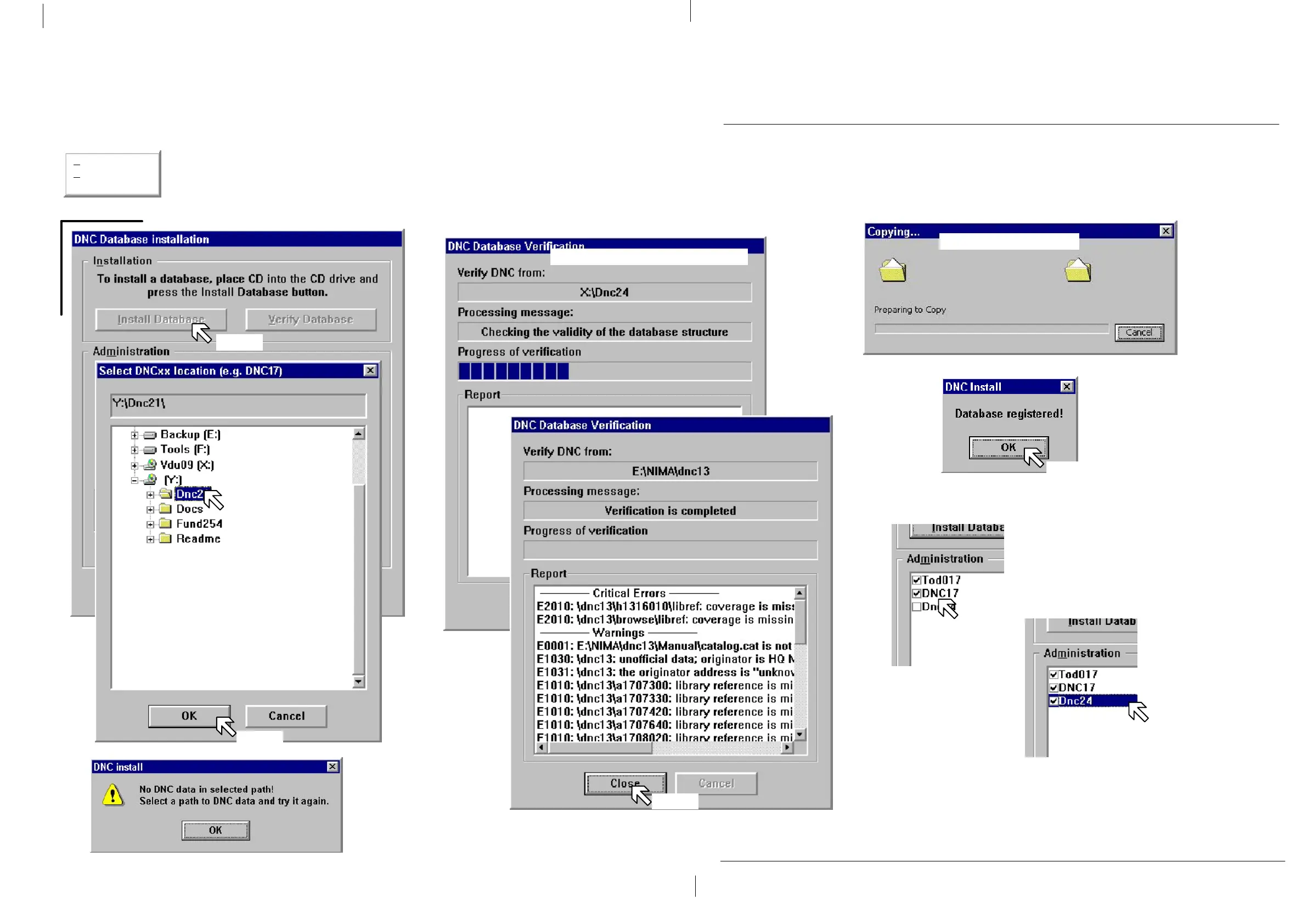The width and height of the screenshot is (1307, 924).
Task: Click Cancel in the Copying dialog
Action: pos(1139,333)
